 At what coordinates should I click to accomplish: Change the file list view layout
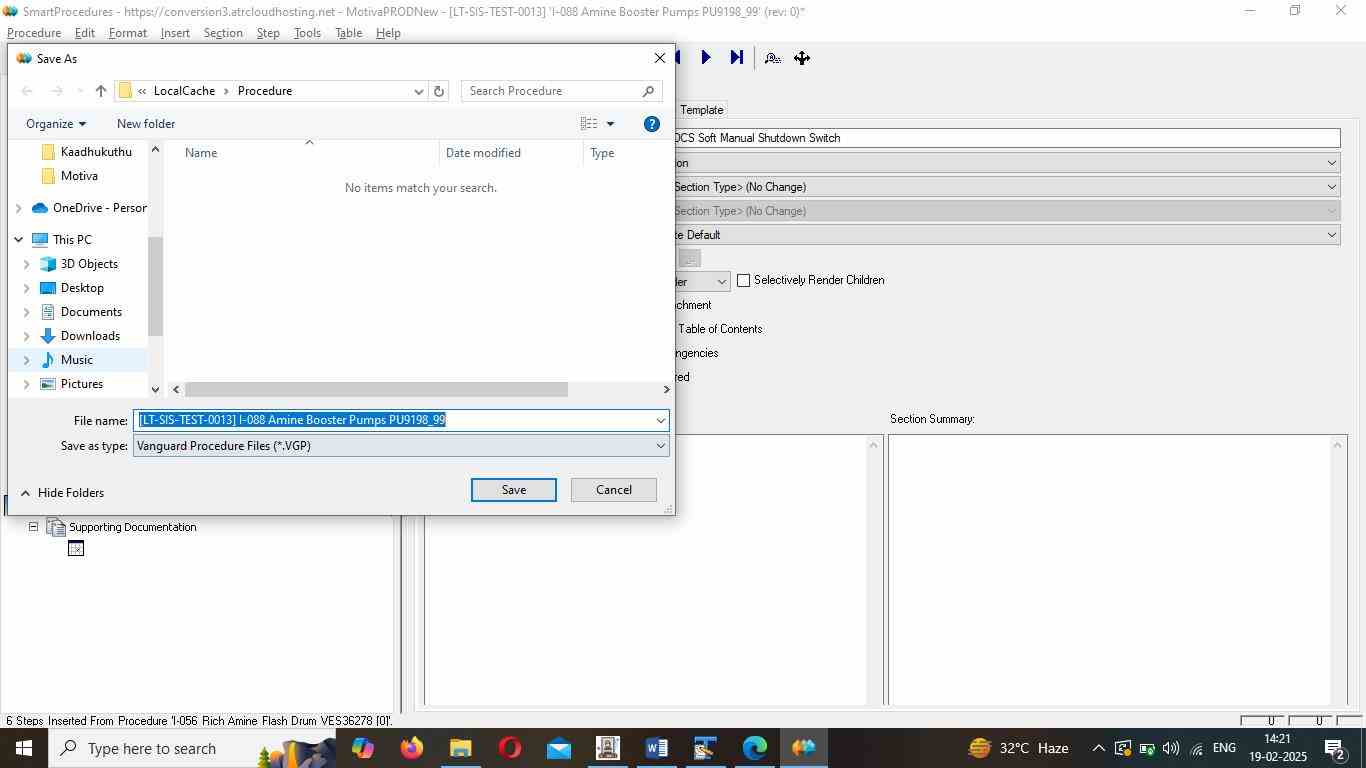tap(590, 124)
